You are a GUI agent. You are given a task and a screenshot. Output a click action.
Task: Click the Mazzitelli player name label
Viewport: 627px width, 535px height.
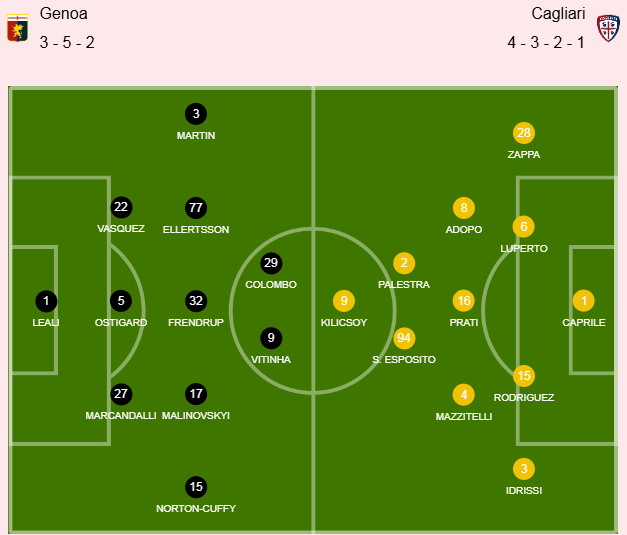[x=464, y=416]
